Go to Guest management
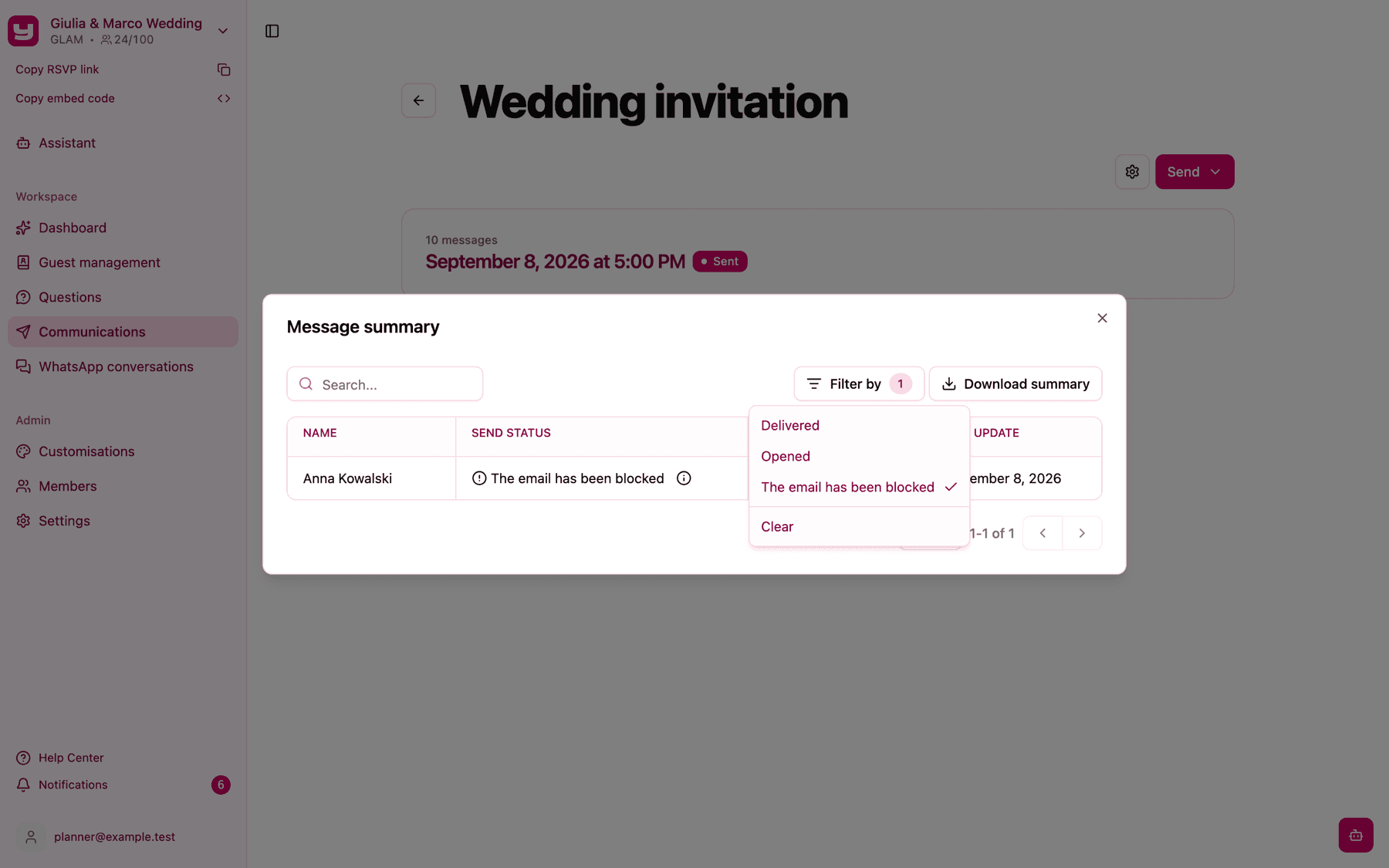The width and height of the screenshot is (1389, 868). click(123, 262)
